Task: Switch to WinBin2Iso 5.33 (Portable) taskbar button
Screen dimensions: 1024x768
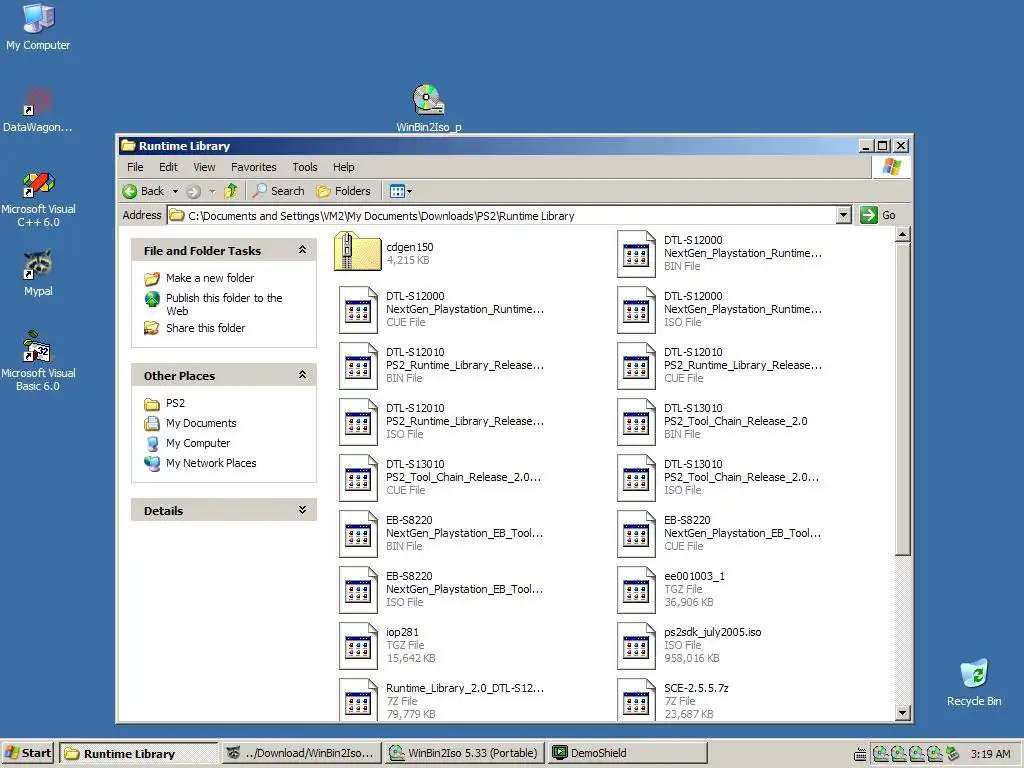Action: pyautogui.click(x=465, y=753)
